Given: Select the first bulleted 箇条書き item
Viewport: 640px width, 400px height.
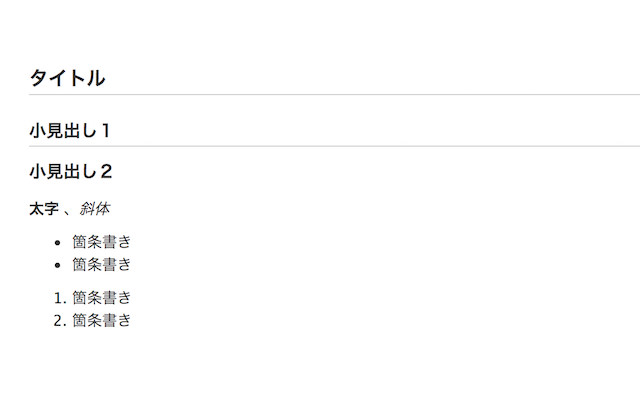Looking at the screenshot, I should (102, 242).
